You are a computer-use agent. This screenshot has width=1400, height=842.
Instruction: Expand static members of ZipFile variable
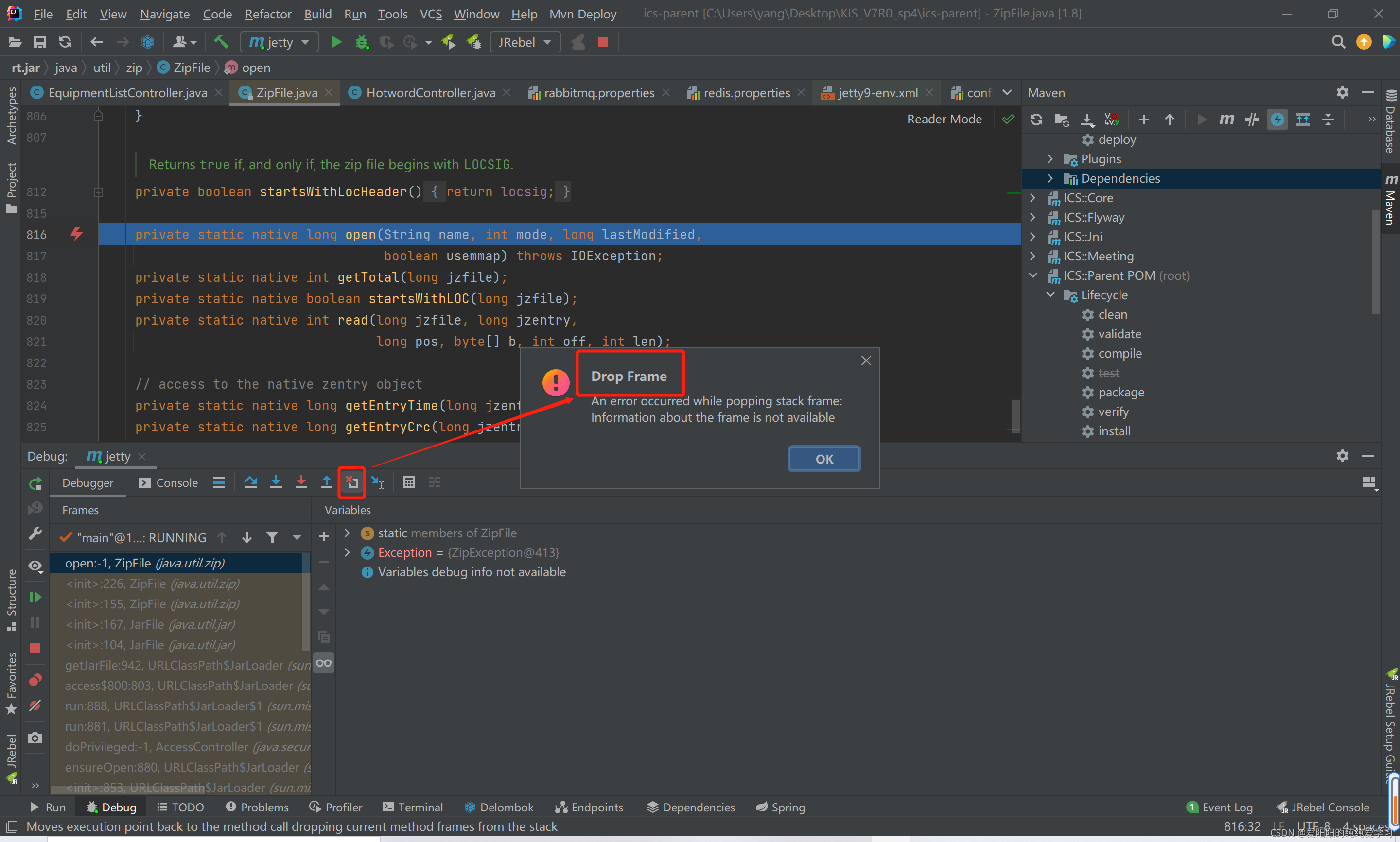pos(347,533)
